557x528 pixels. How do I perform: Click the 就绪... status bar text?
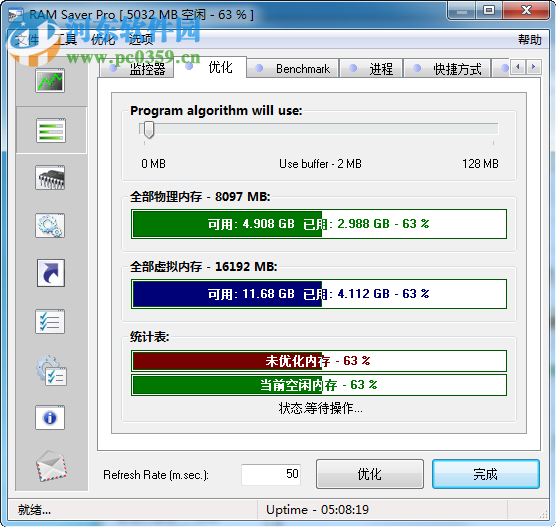(34, 510)
